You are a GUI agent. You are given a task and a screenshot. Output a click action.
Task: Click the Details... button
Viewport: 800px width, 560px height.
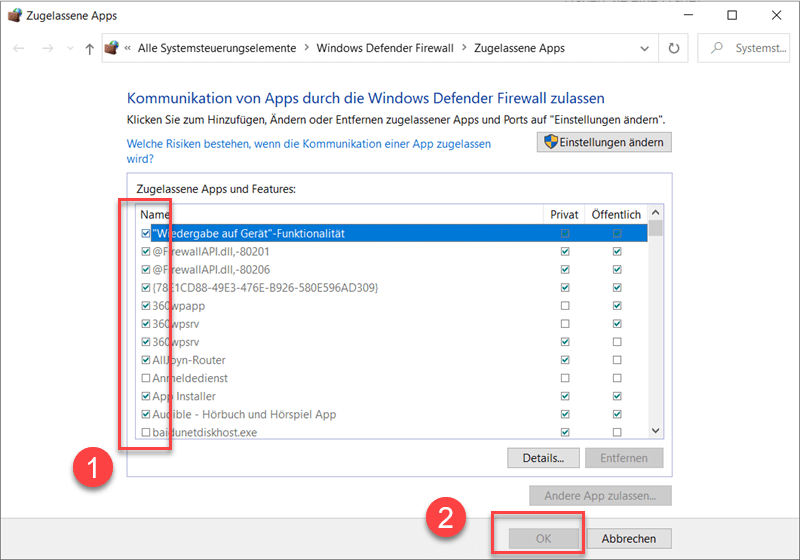tap(543, 458)
